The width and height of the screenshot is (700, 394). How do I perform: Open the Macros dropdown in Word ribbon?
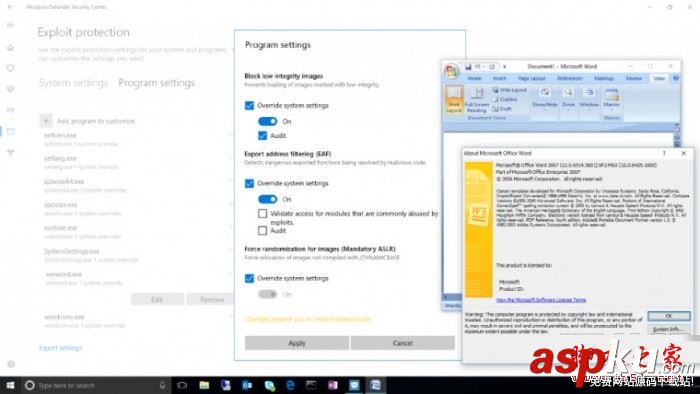click(611, 98)
